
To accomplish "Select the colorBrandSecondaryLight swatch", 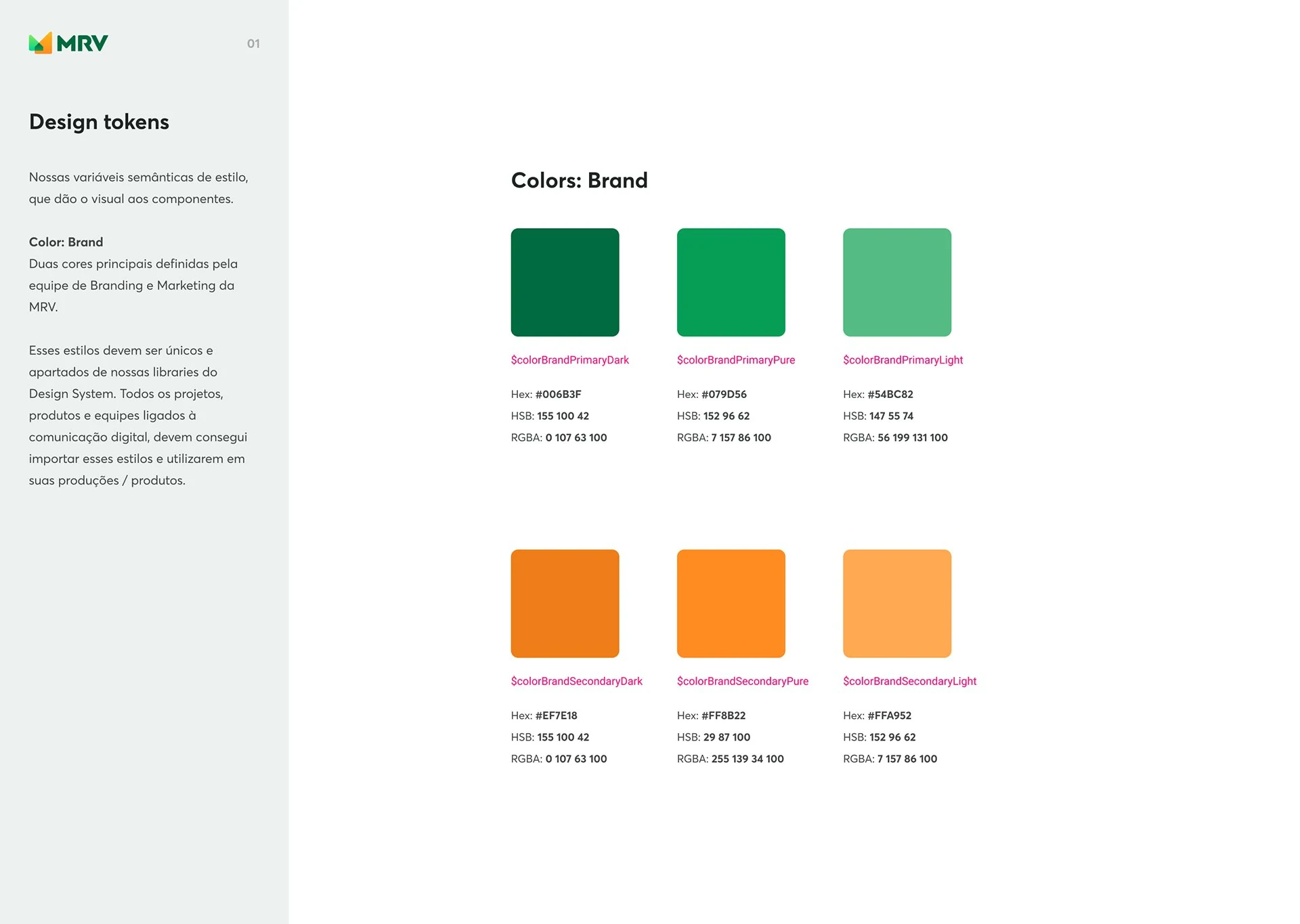I will point(897,602).
